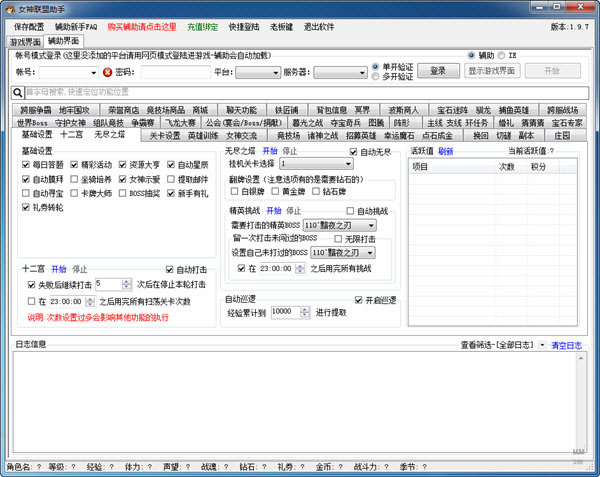Click the 登录 button

[x=438, y=71]
